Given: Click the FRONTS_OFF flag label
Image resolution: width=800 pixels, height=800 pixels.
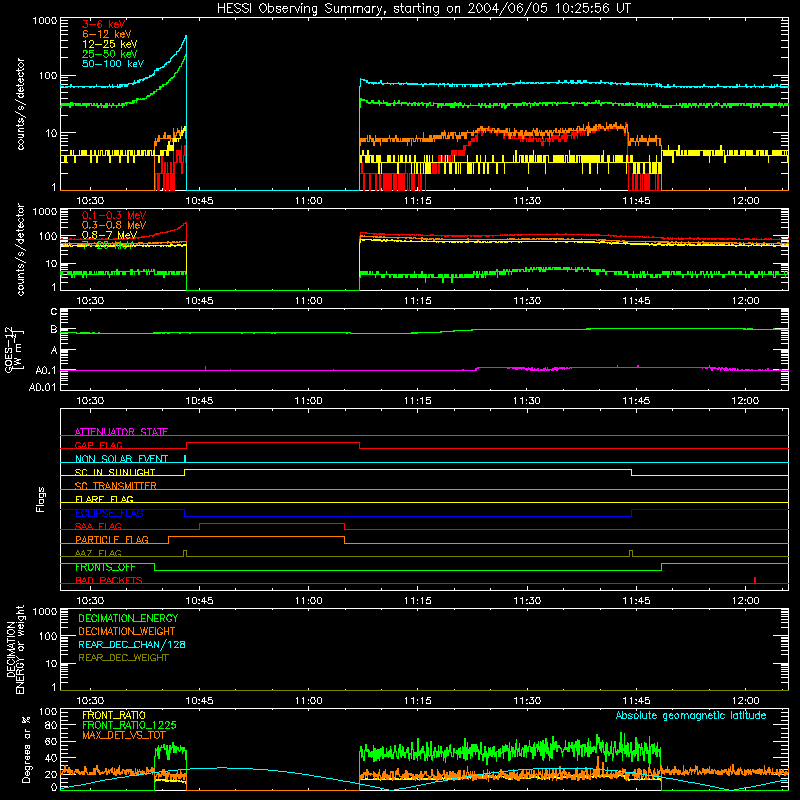Looking at the screenshot, I should click(x=105, y=567).
